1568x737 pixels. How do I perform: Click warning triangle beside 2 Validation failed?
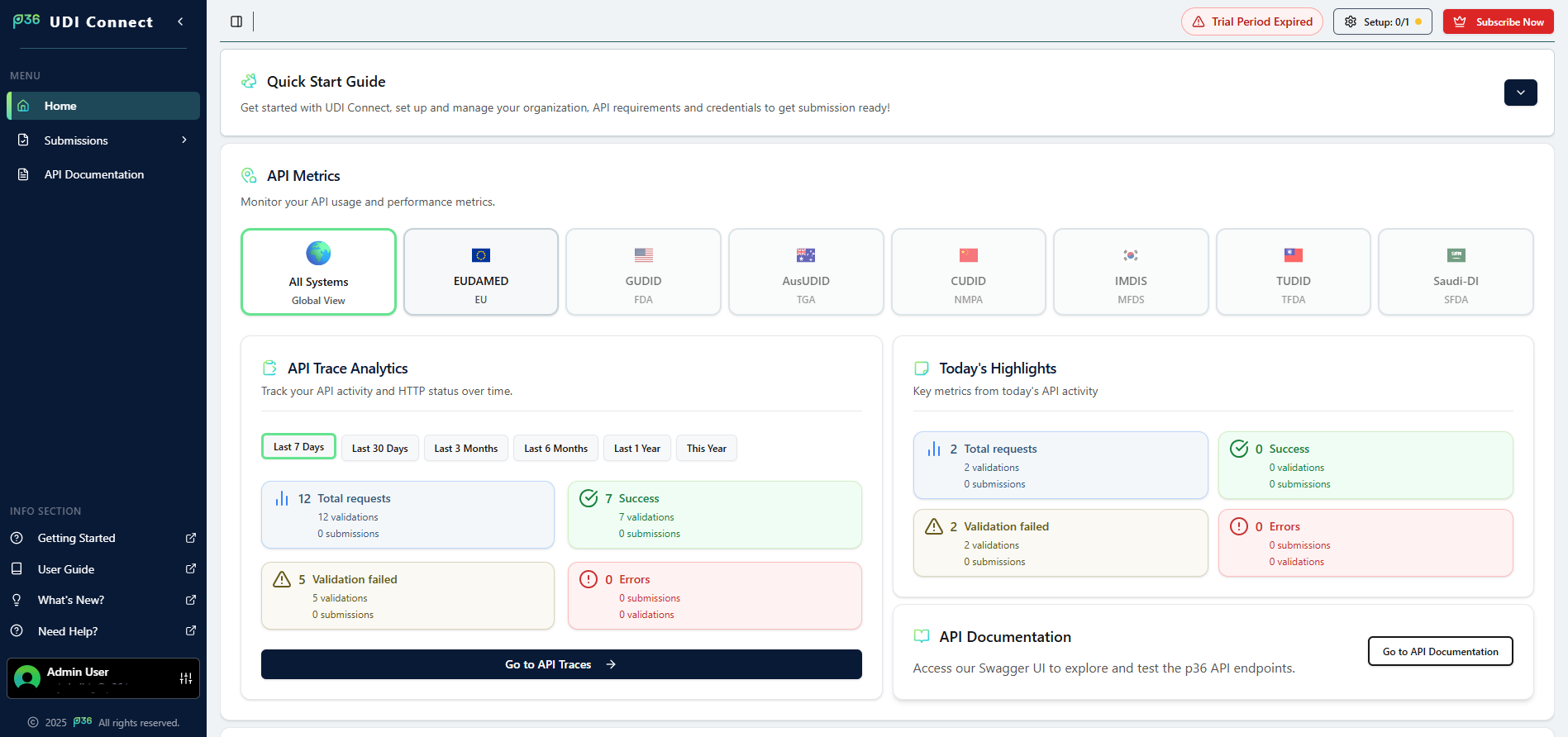click(934, 526)
